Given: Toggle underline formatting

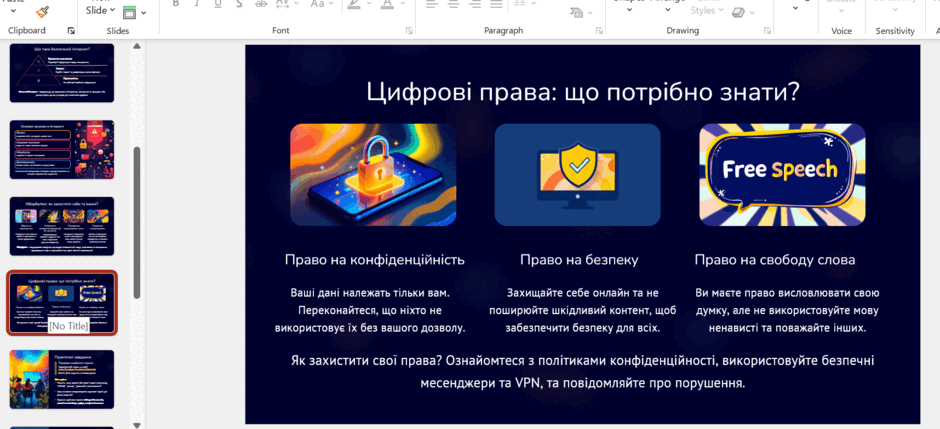Looking at the screenshot, I should point(218,4).
